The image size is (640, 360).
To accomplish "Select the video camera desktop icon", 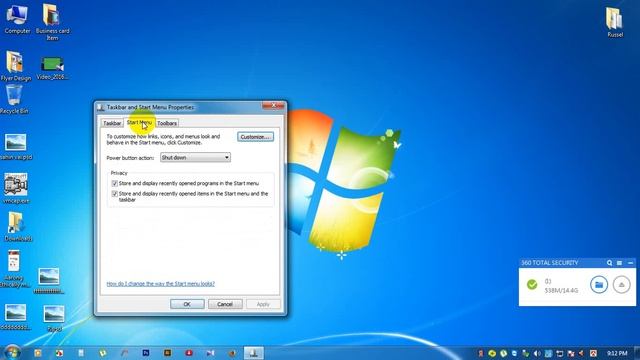I will pos(16,188).
